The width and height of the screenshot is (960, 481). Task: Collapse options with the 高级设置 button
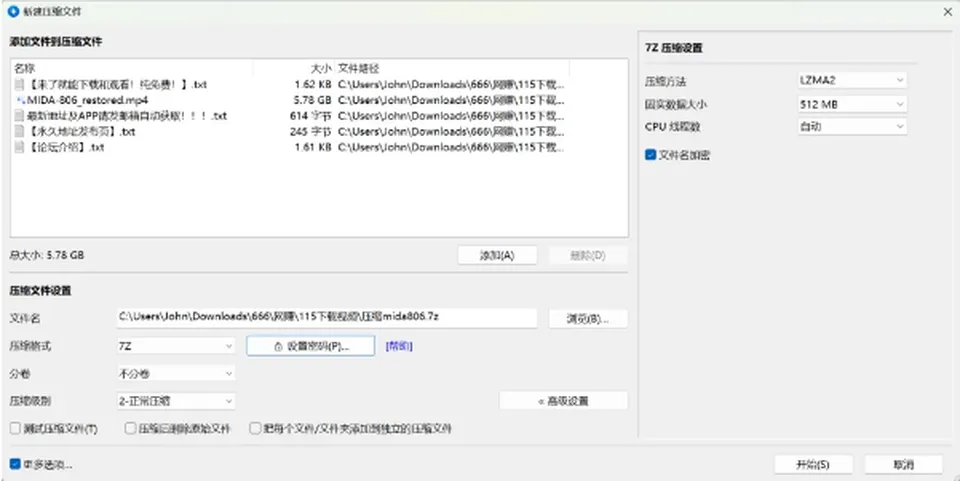pyautogui.click(x=563, y=401)
